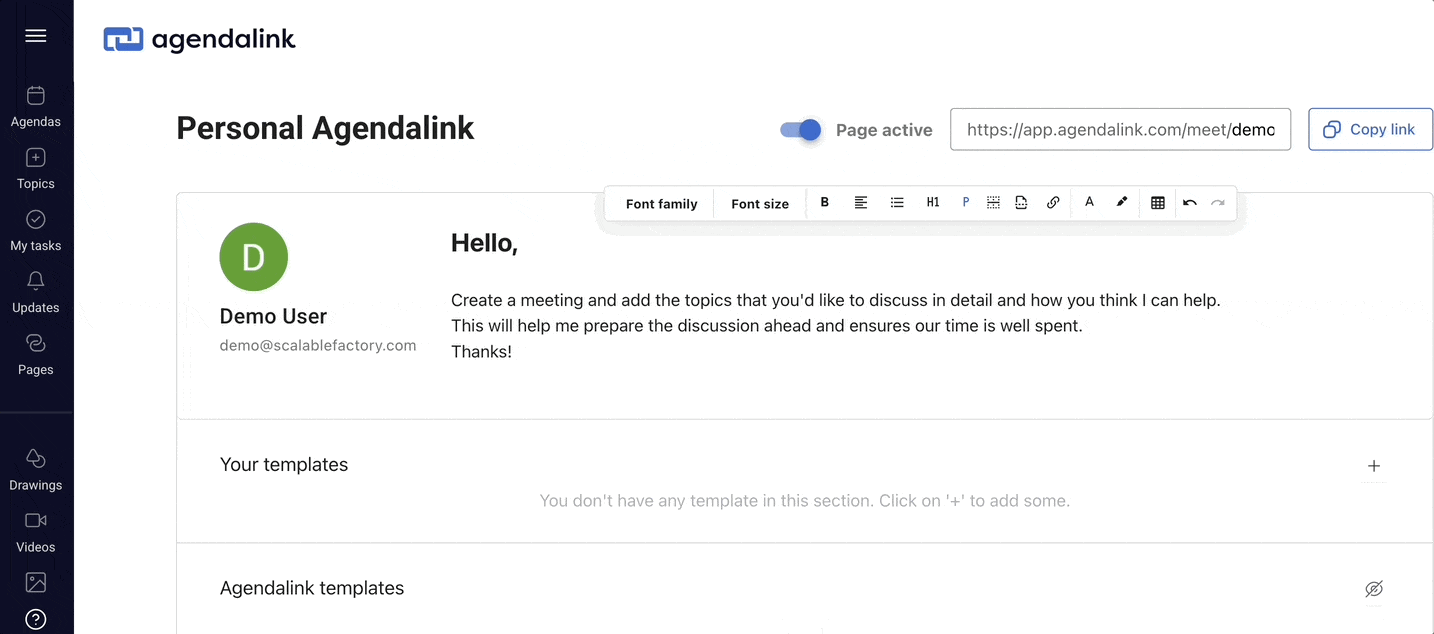1434x634 pixels.
Task: Insert a table from toolbar
Action: 1158,203
